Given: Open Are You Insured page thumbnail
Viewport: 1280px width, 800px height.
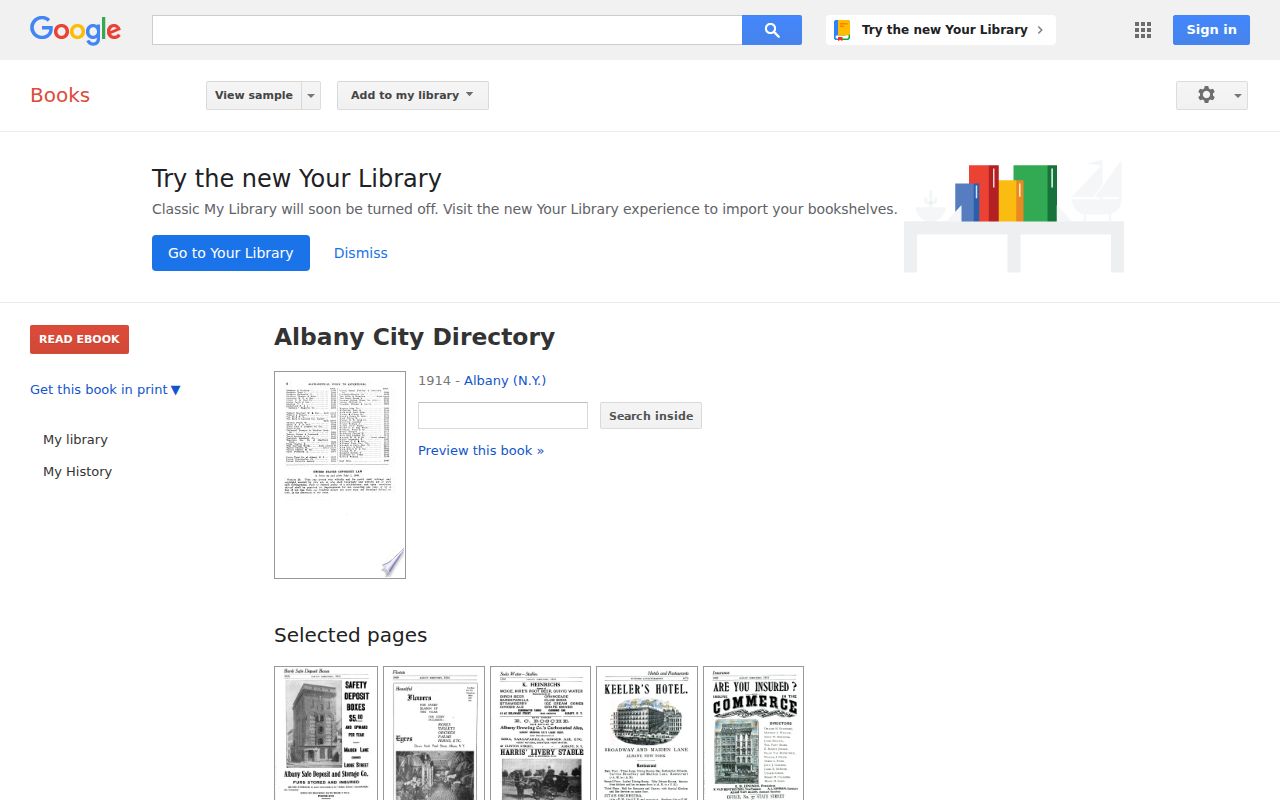Looking at the screenshot, I should tap(753, 733).
